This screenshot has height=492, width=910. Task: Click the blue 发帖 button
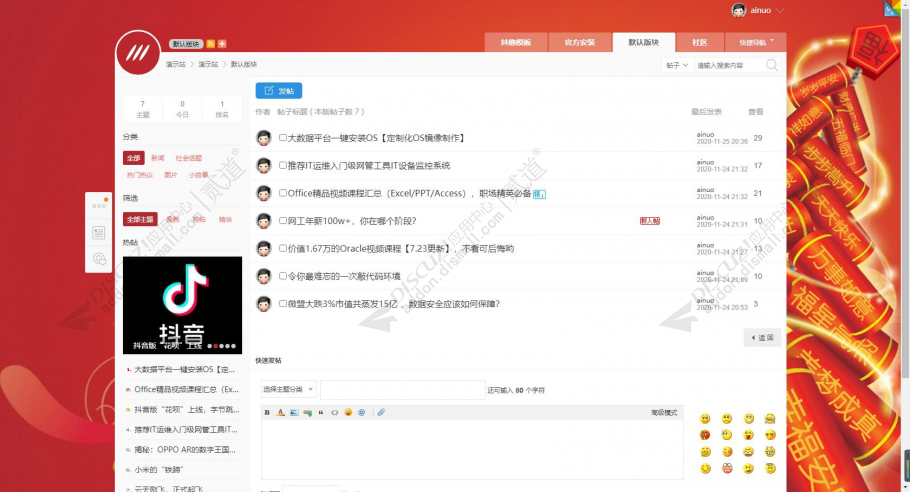[279, 91]
